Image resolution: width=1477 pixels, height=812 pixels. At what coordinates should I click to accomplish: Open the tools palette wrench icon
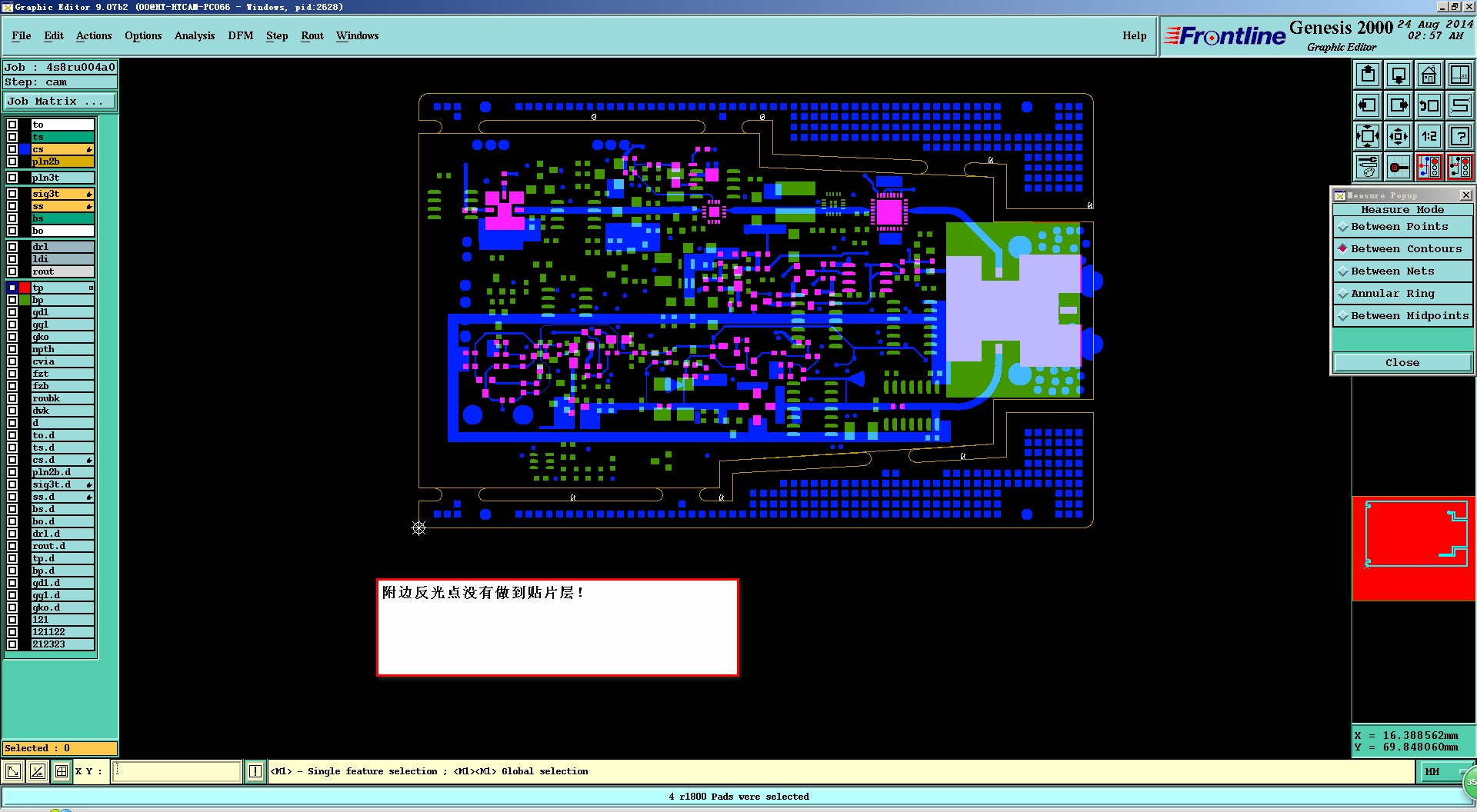[1368, 167]
